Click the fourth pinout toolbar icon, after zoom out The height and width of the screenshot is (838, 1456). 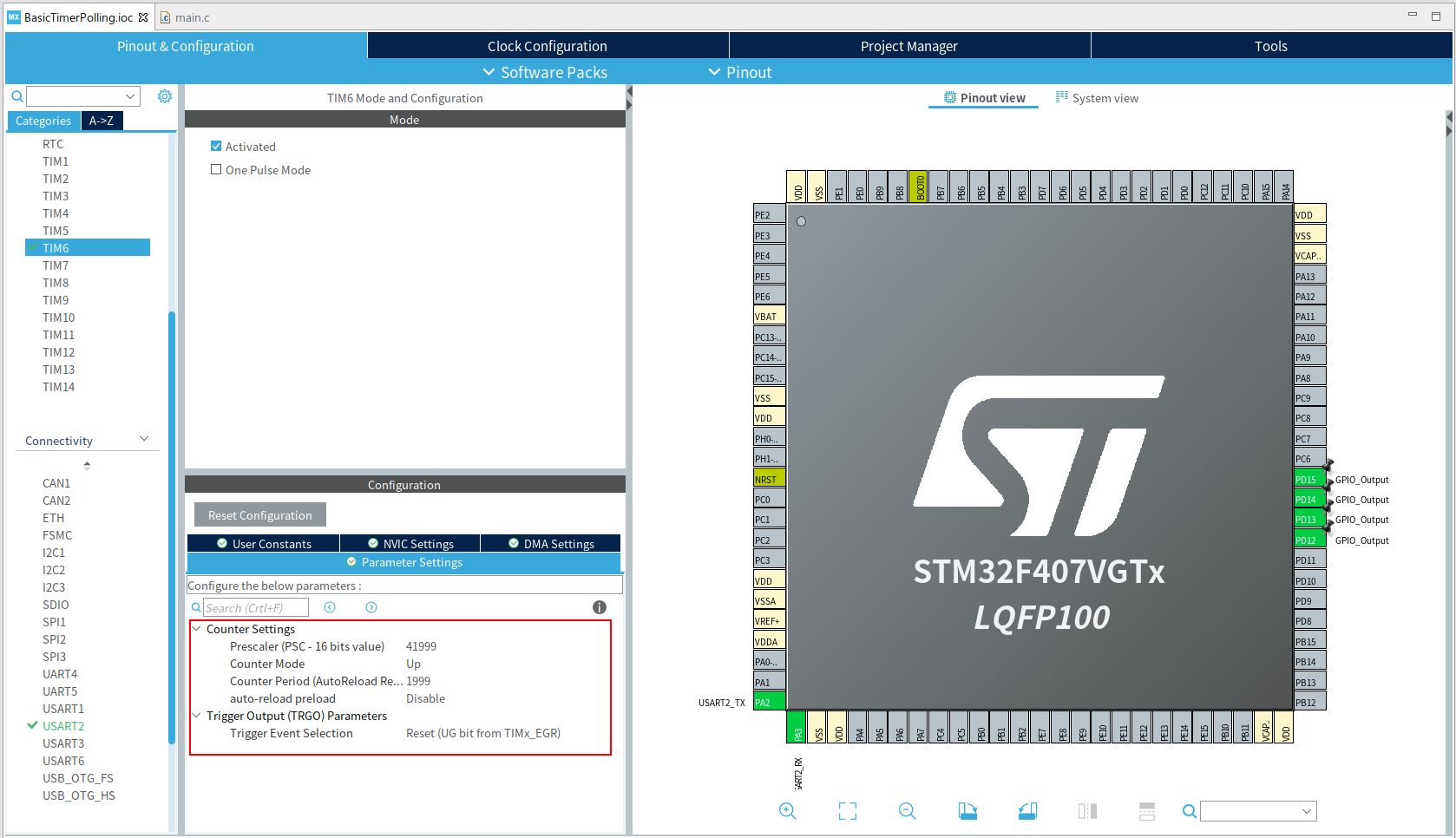(x=967, y=811)
